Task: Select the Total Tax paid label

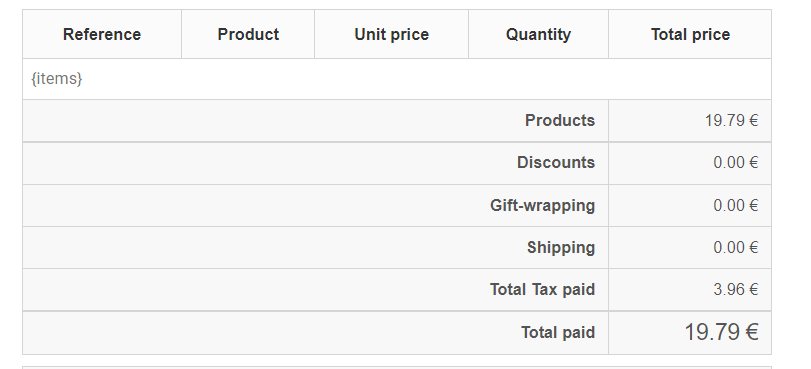Action: [543, 289]
